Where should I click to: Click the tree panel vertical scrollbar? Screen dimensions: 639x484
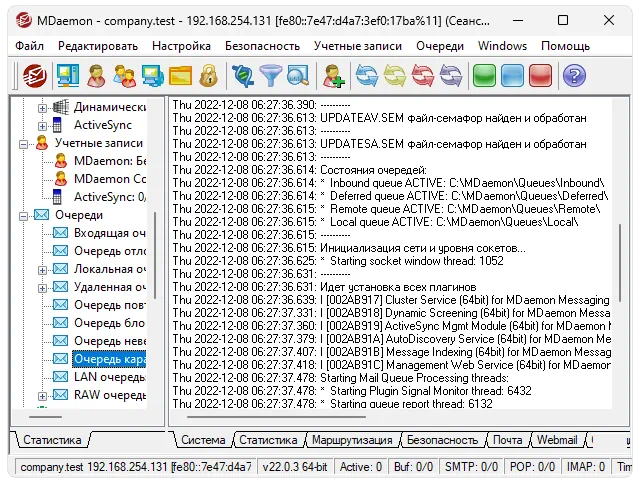tap(155, 255)
